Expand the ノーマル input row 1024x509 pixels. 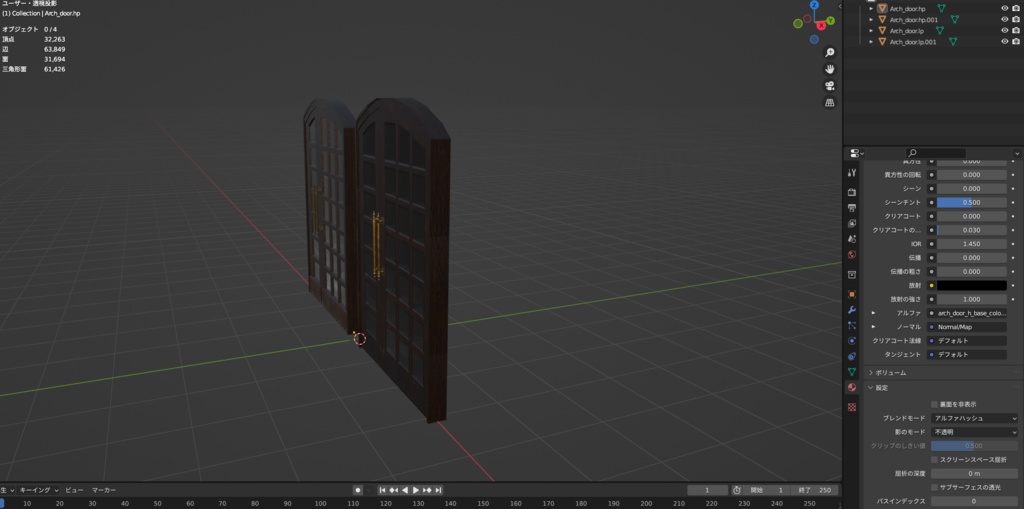873,327
